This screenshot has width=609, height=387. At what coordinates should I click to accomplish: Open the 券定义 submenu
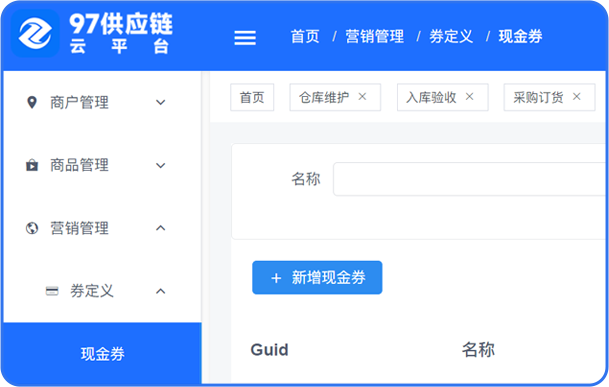[103, 291]
